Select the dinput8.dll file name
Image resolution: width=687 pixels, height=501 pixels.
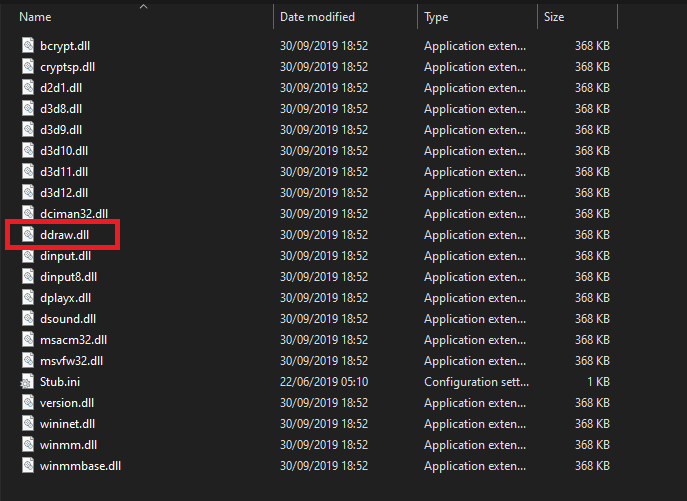click(68, 276)
